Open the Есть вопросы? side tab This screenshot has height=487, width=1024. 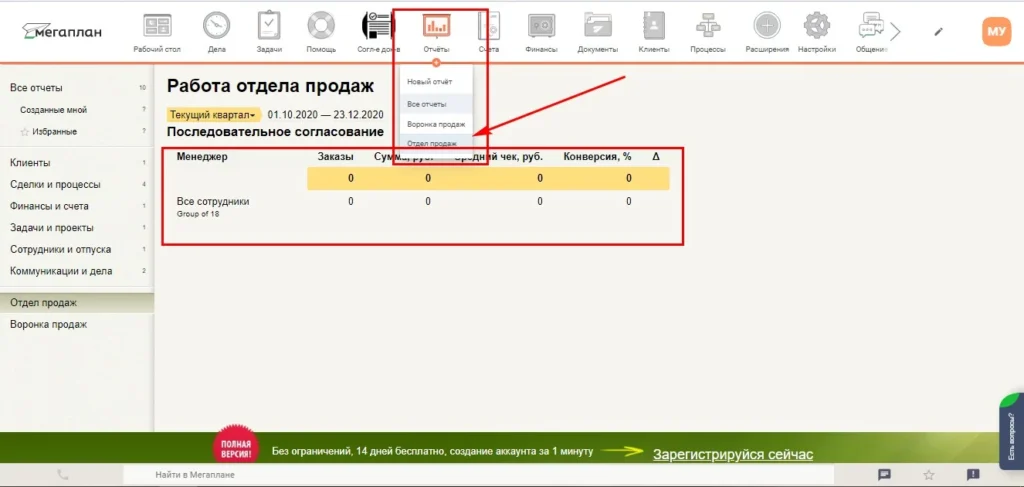pos(1011,430)
